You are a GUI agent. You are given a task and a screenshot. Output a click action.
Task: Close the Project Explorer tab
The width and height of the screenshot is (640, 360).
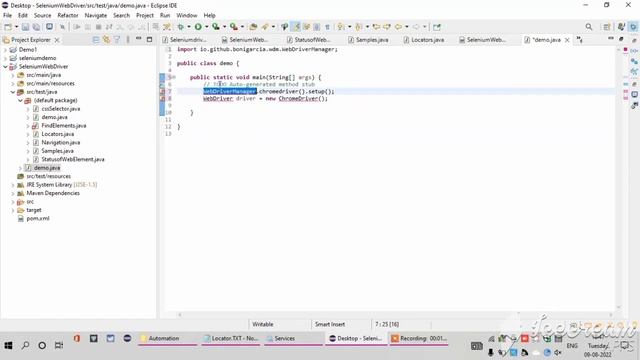click(x=57, y=40)
